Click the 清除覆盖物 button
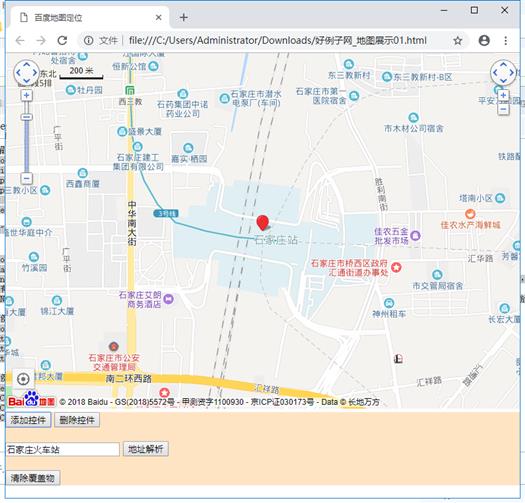525x503 pixels. (x=33, y=478)
